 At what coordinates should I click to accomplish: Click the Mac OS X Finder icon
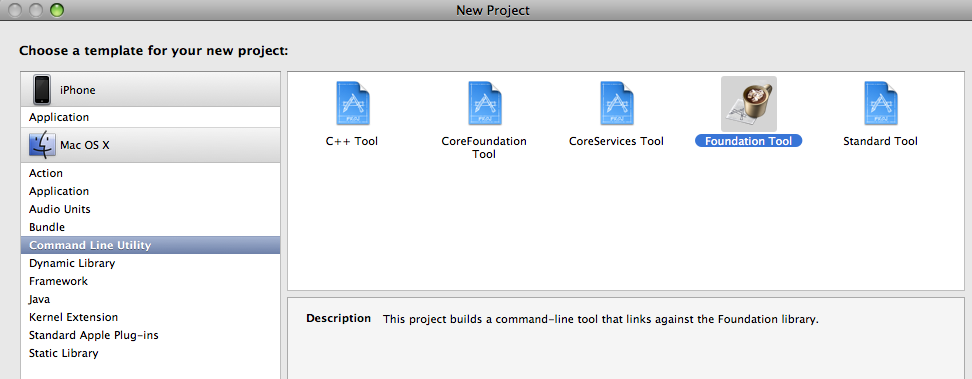42,146
